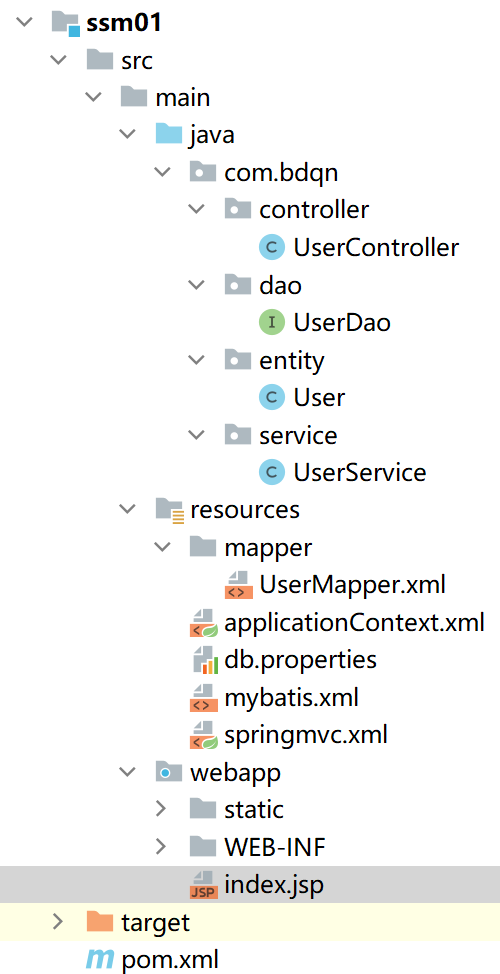Expand the static folder chevron
Viewport: 500px width, 974px height.
click(x=161, y=809)
